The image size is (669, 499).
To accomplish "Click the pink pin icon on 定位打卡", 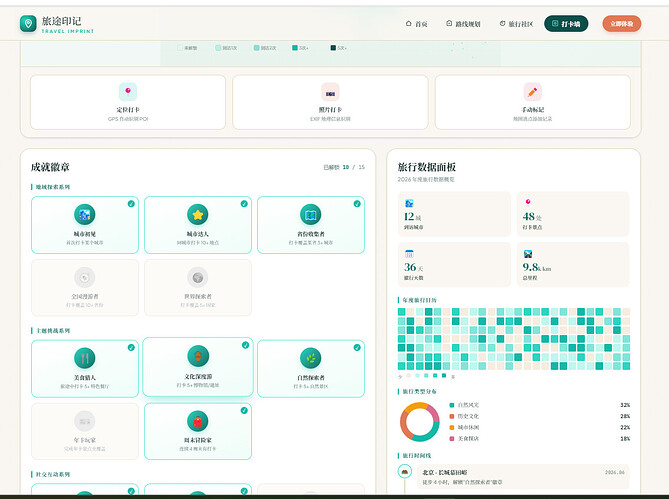I will [x=128, y=92].
